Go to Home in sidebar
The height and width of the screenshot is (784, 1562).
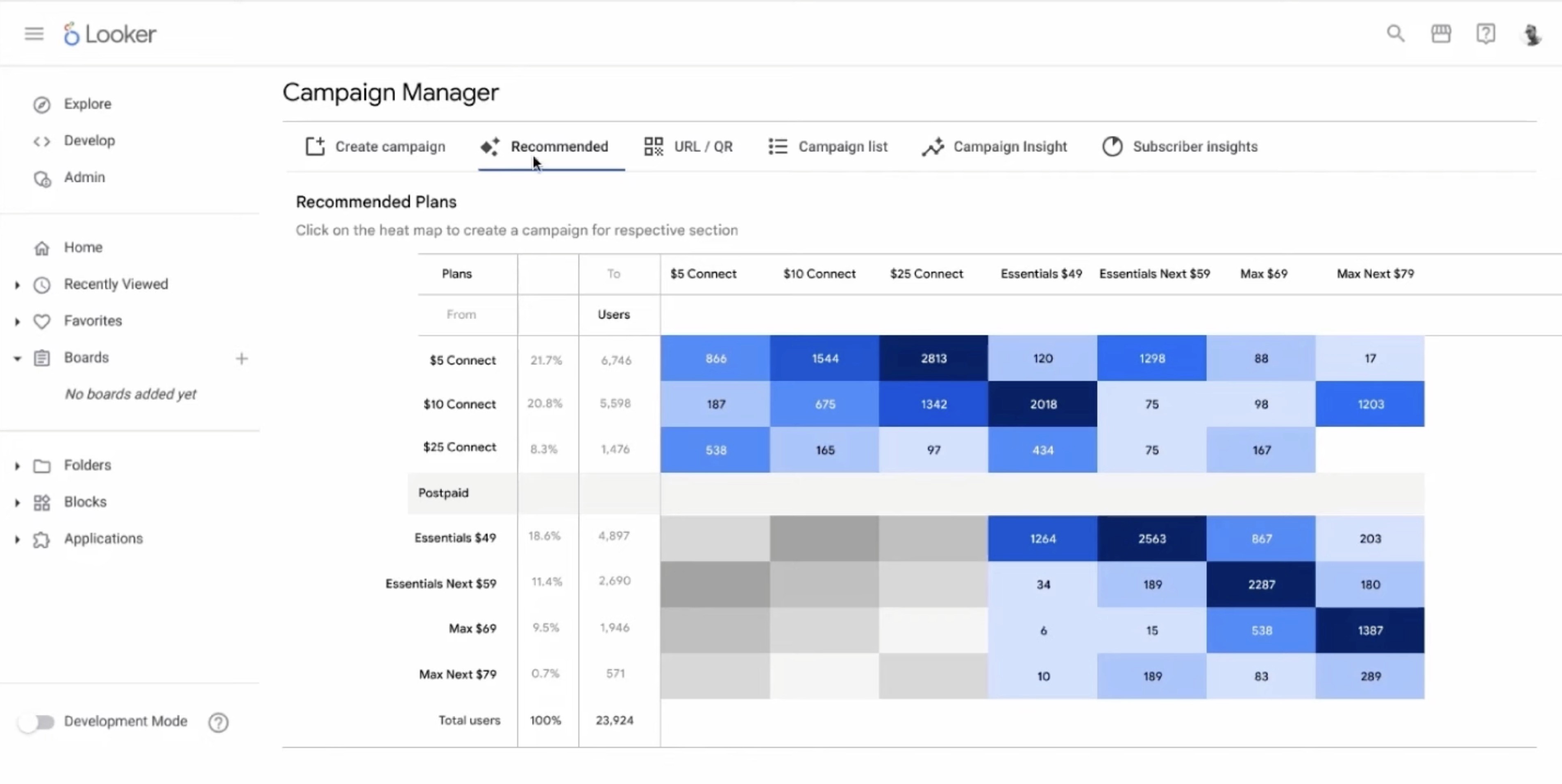click(83, 247)
